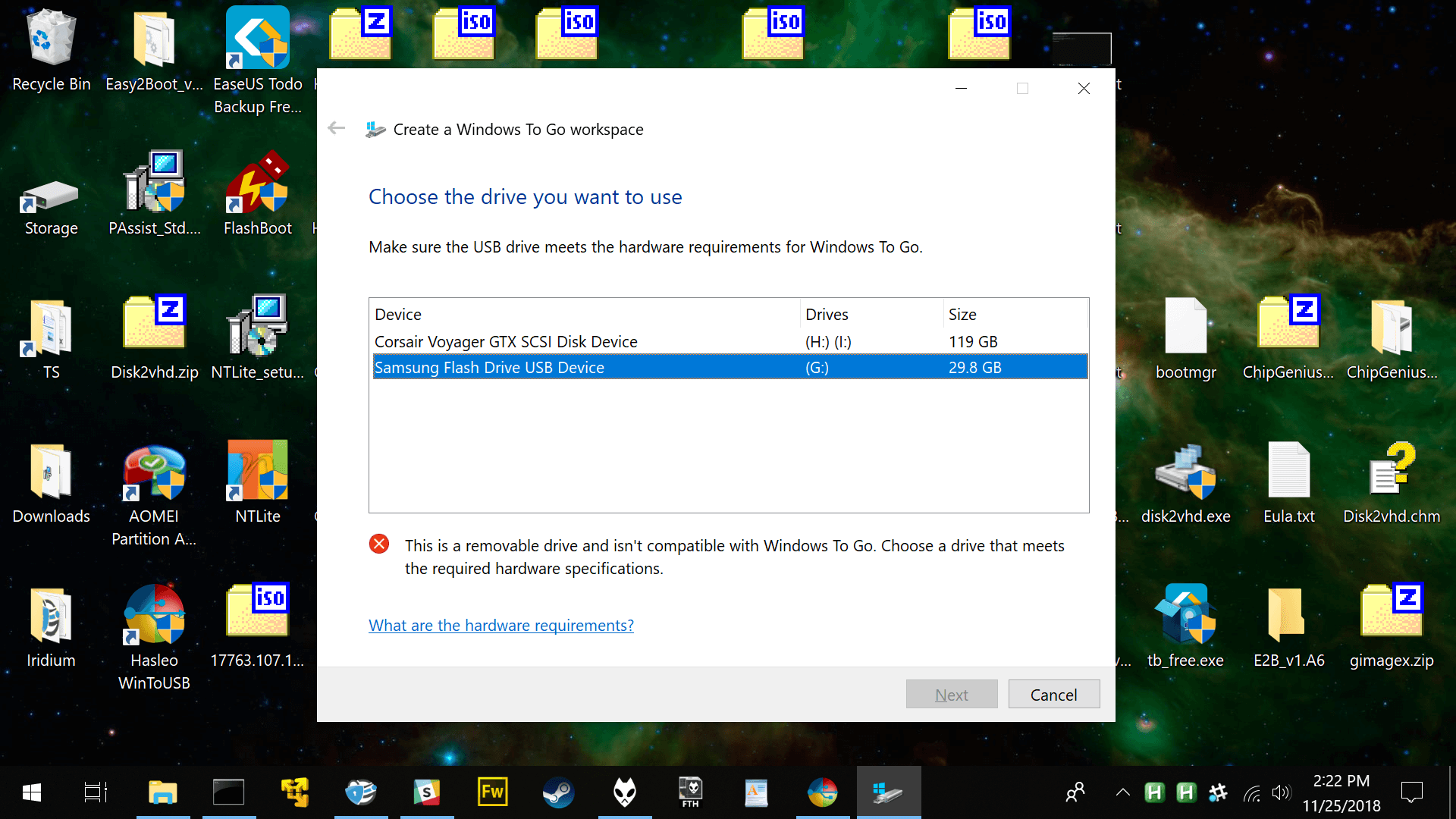Open Adobe Fireworks from the taskbar
Screen dimensions: 1456x819
point(492,792)
